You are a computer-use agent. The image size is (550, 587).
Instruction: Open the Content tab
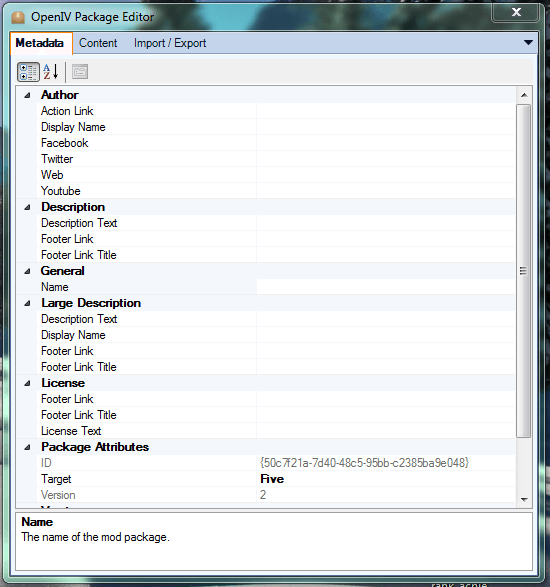pyautogui.click(x=98, y=43)
